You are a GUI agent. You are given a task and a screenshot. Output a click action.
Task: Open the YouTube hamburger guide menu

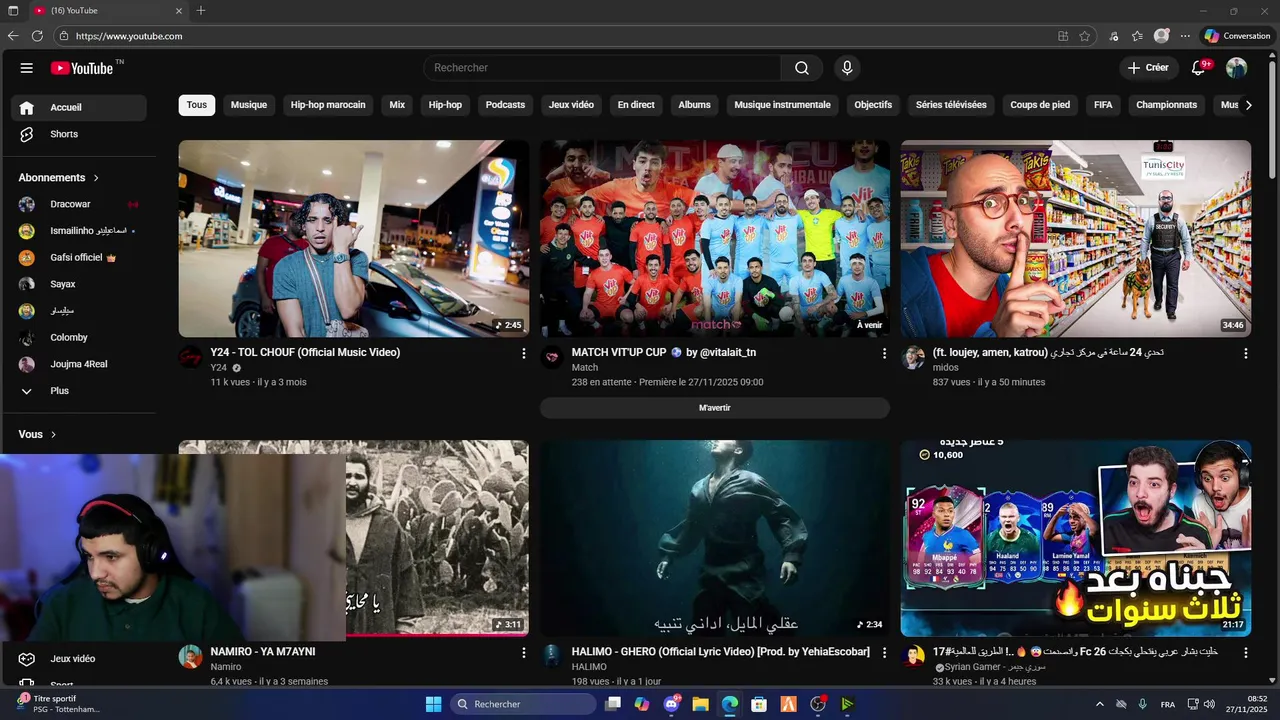point(27,68)
